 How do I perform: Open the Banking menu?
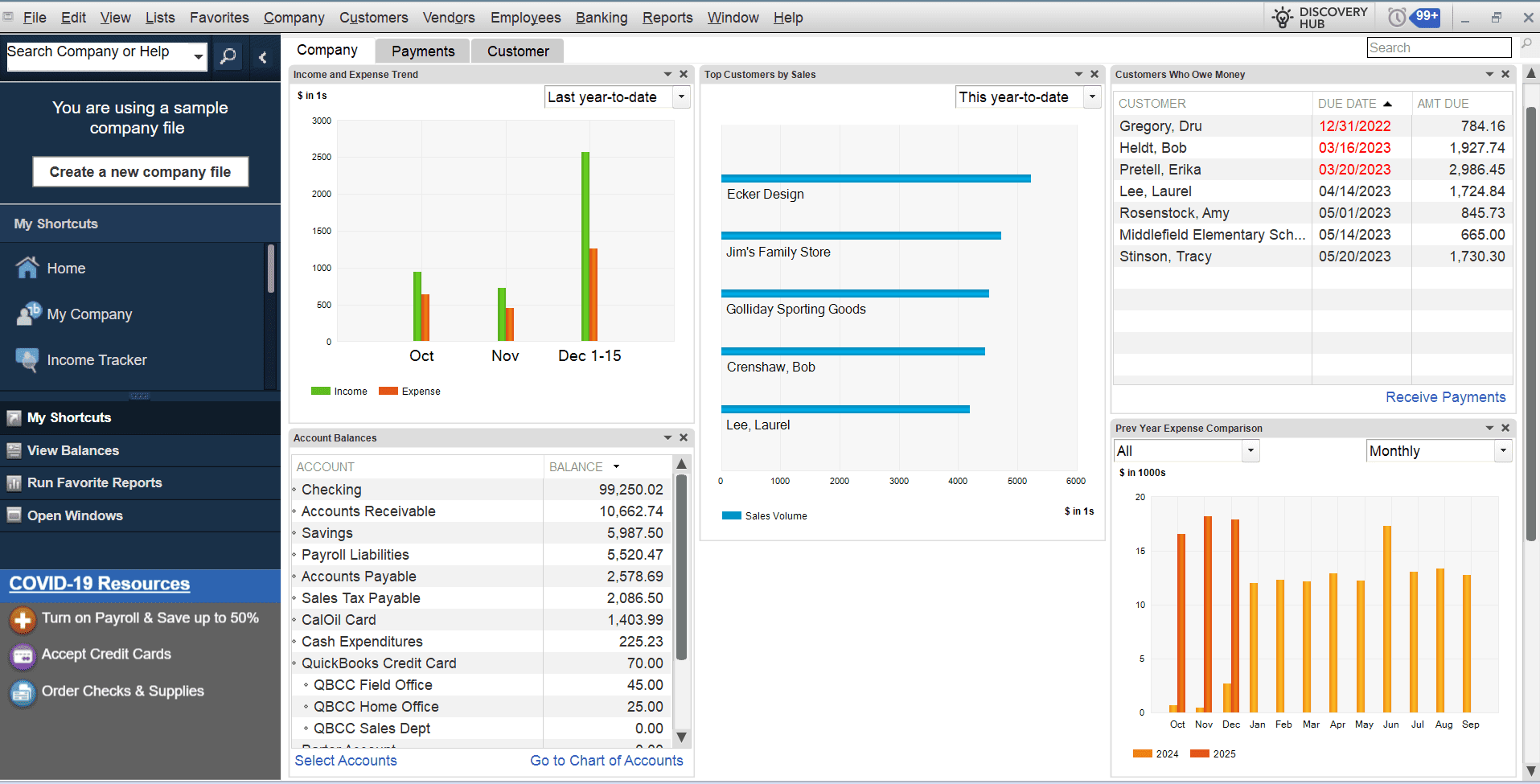click(602, 17)
